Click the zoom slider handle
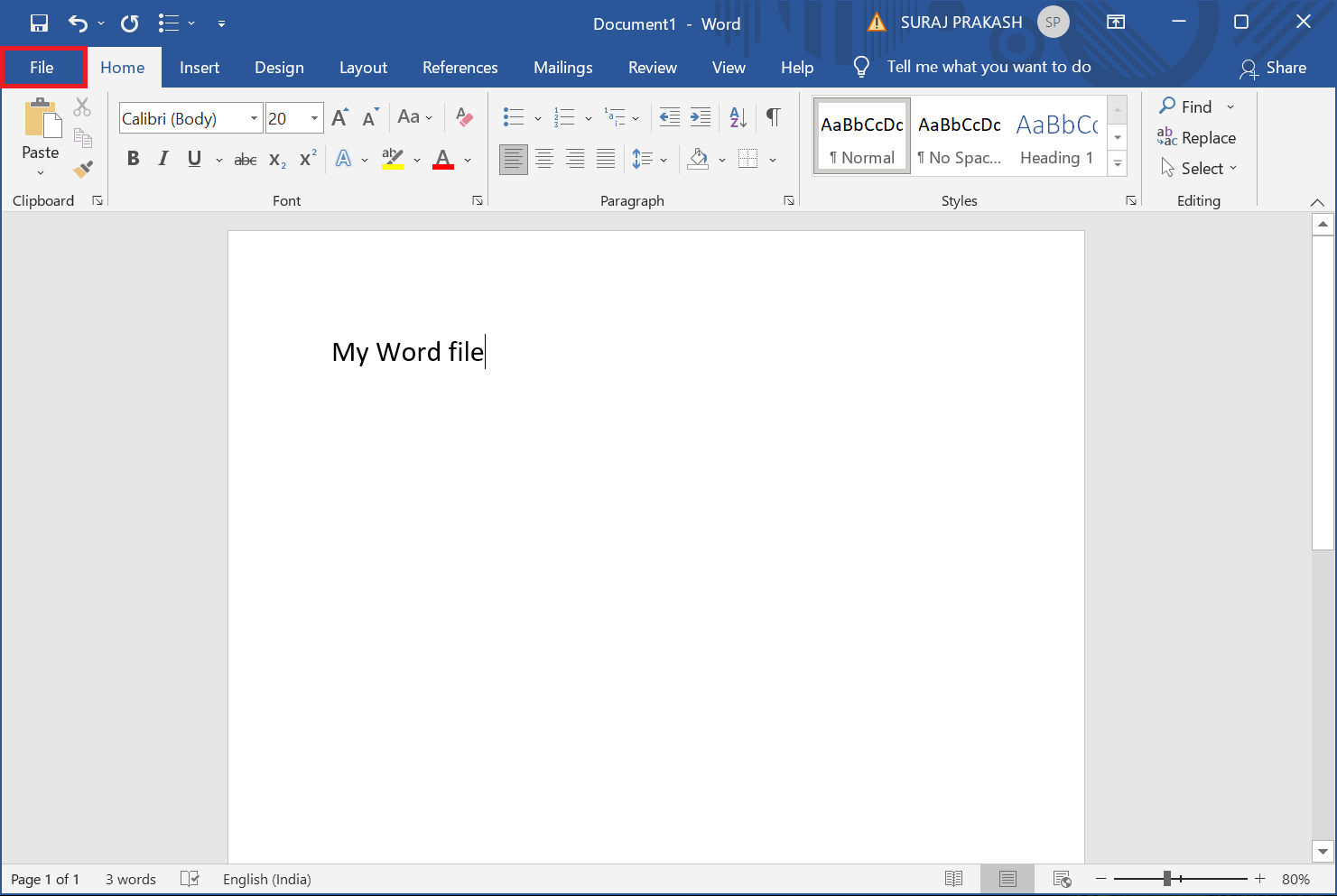The image size is (1337, 896). [x=1167, y=879]
